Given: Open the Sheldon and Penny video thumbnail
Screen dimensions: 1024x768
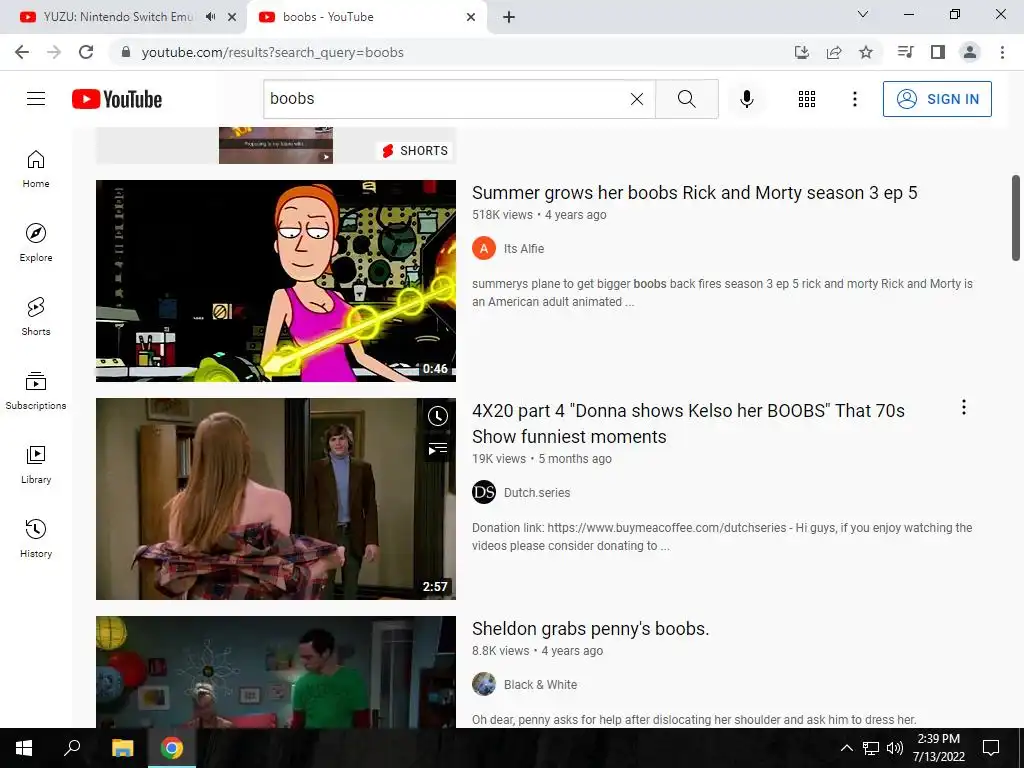Looking at the screenshot, I should click(276, 672).
